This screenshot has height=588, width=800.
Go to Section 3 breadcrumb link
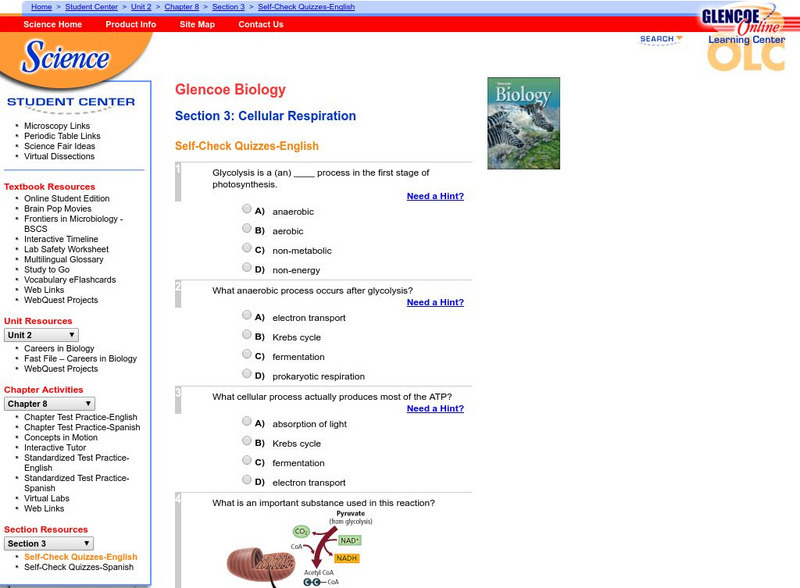point(229,7)
